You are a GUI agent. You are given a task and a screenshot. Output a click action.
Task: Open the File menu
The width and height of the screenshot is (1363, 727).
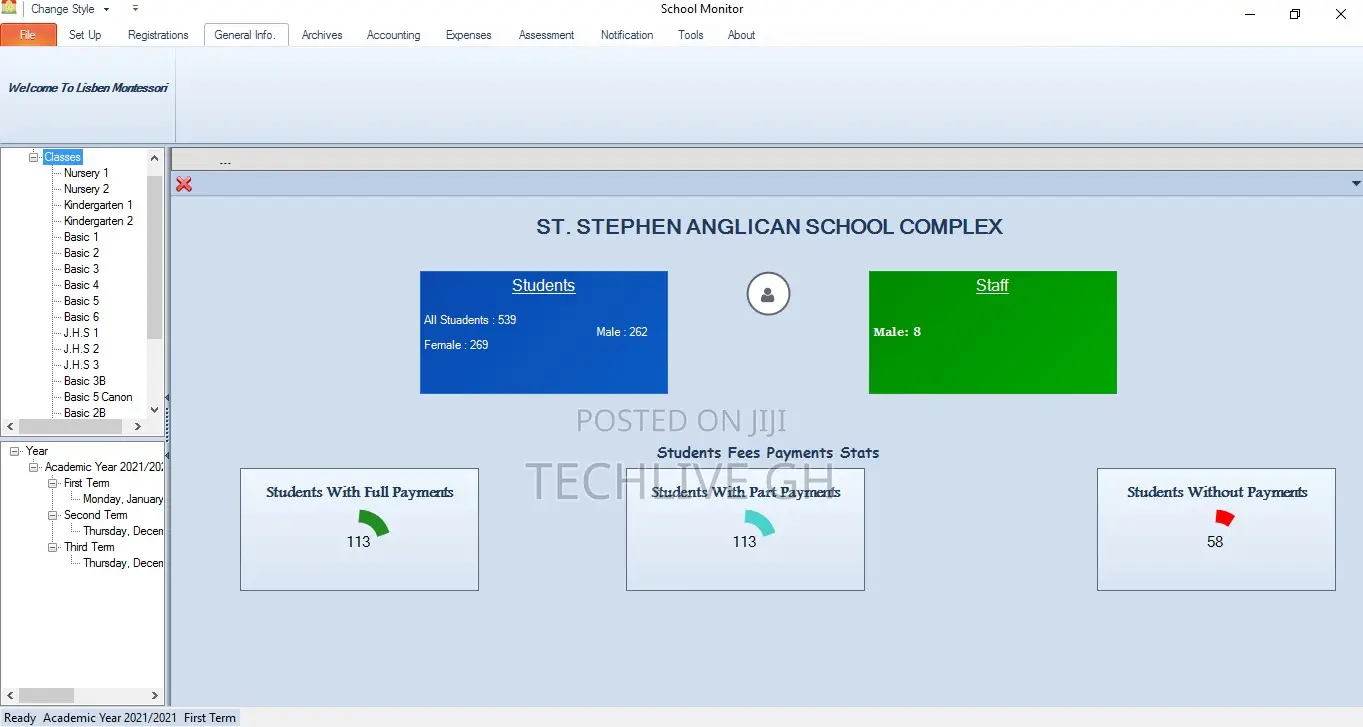pos(28,35)
